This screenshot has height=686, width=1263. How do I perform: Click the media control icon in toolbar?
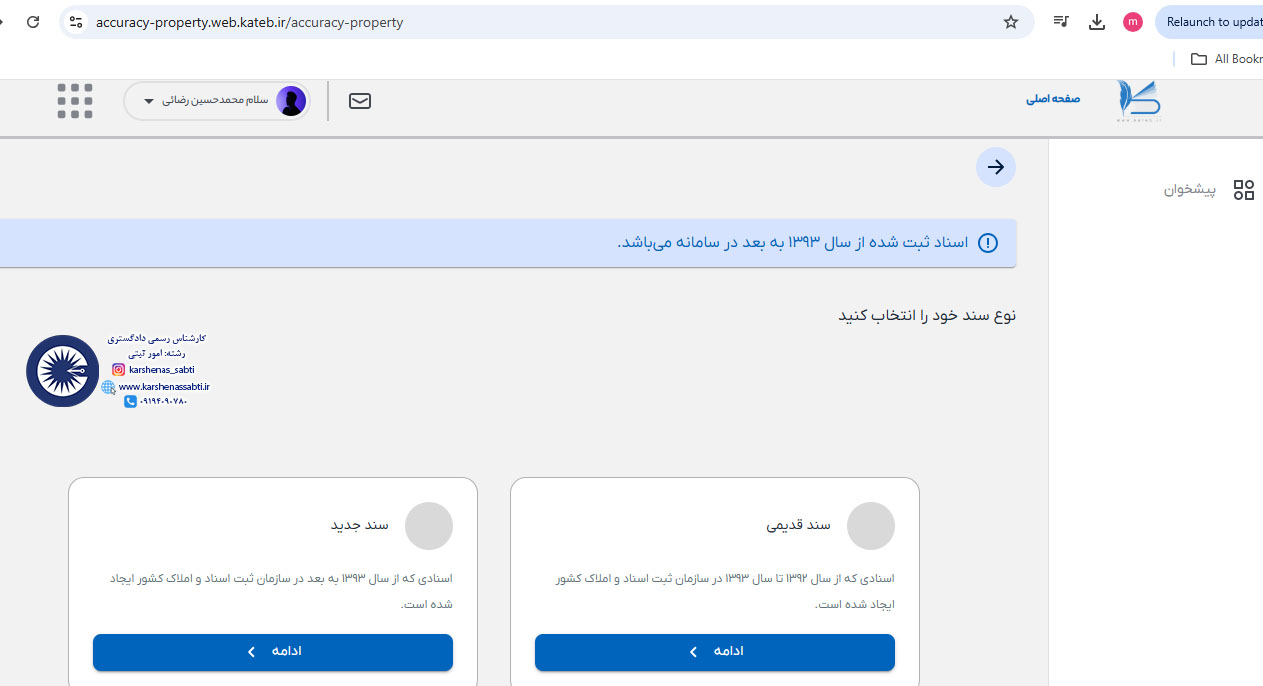[1061, 22]
